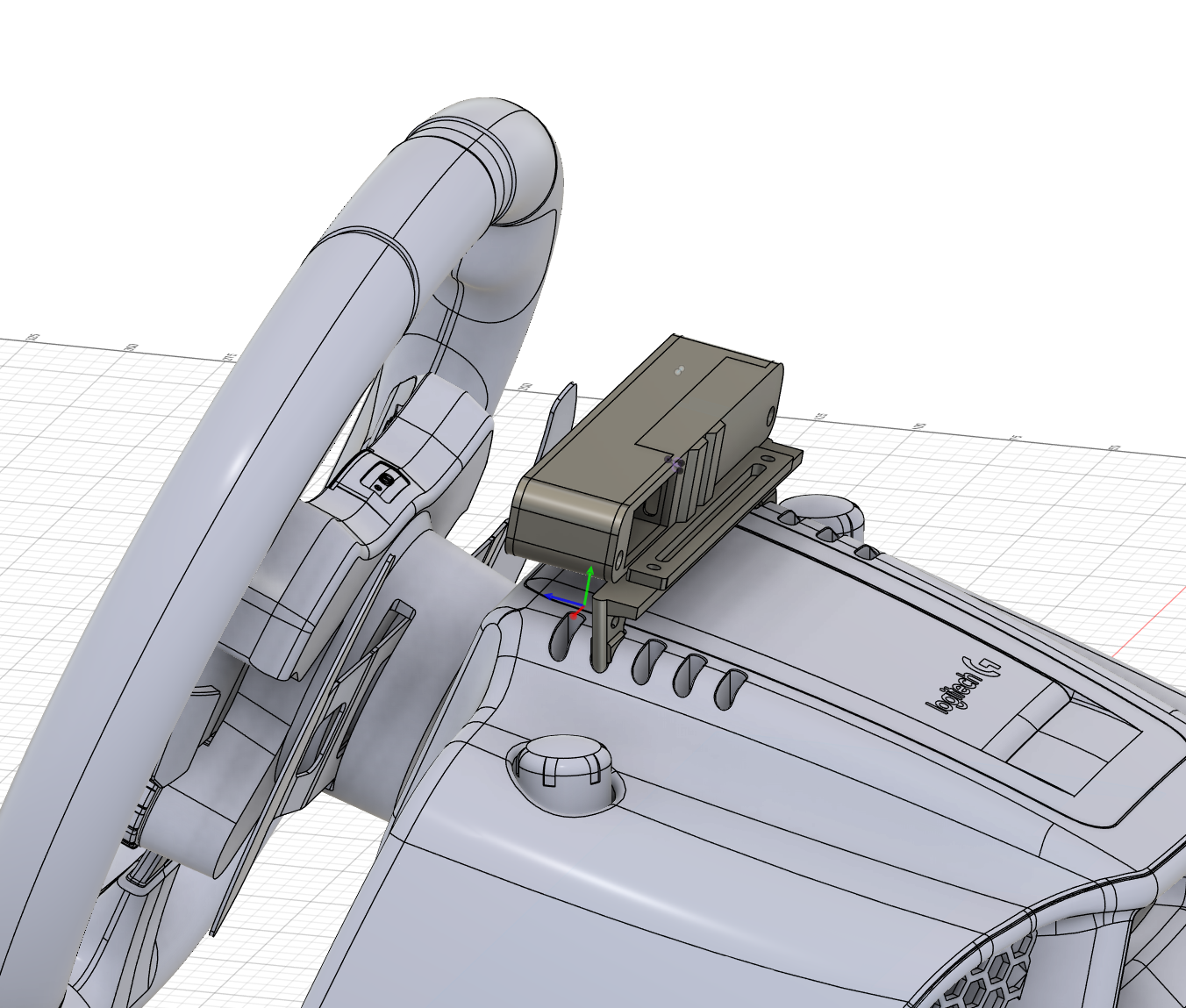The width and height of the screenshot is (1186, 1008).
Task: Select the blue origin axis arrow
Action: (x=564, y=599)
